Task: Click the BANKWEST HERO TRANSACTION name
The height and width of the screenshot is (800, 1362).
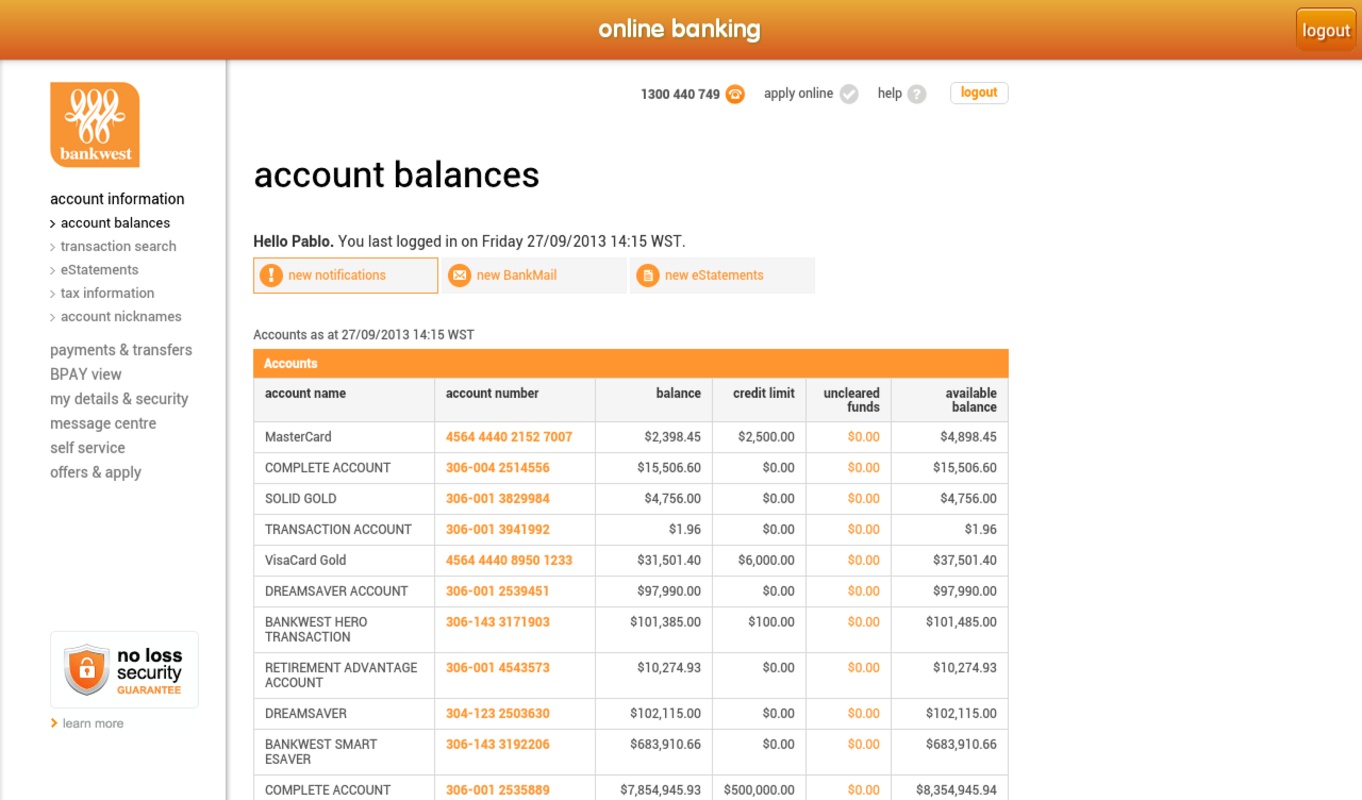Action: pyautogui.click(x=316, y=630)
